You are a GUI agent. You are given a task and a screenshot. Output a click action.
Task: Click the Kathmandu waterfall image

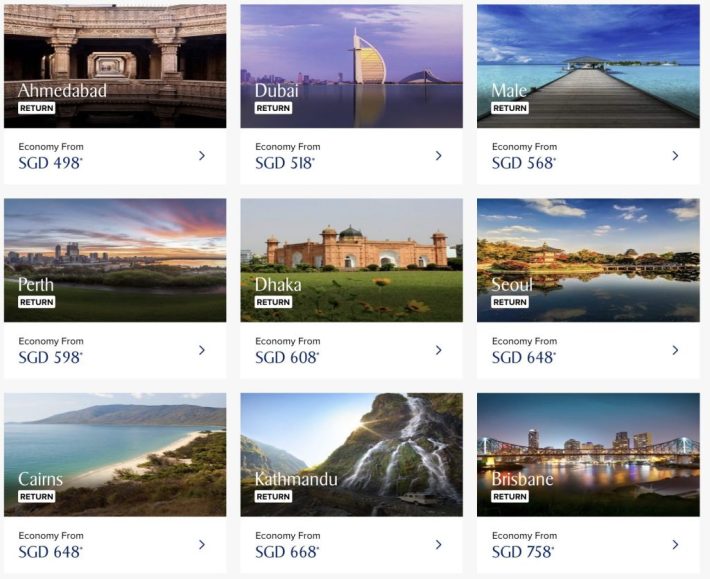(351, 440)
